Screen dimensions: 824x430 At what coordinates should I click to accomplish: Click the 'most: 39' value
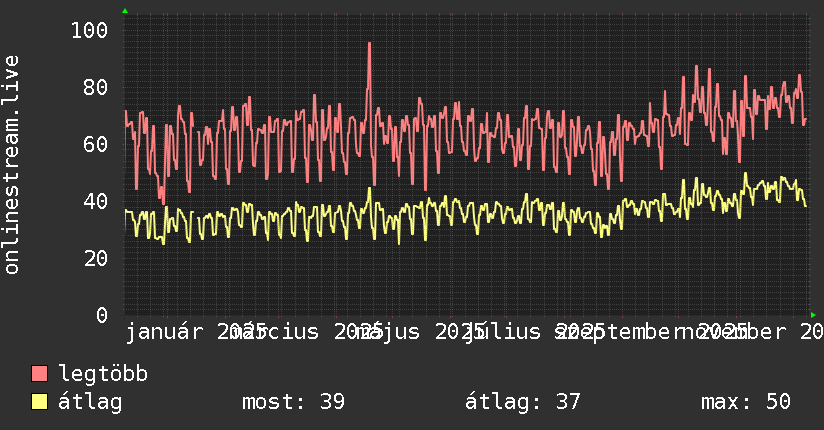(293, 402)
